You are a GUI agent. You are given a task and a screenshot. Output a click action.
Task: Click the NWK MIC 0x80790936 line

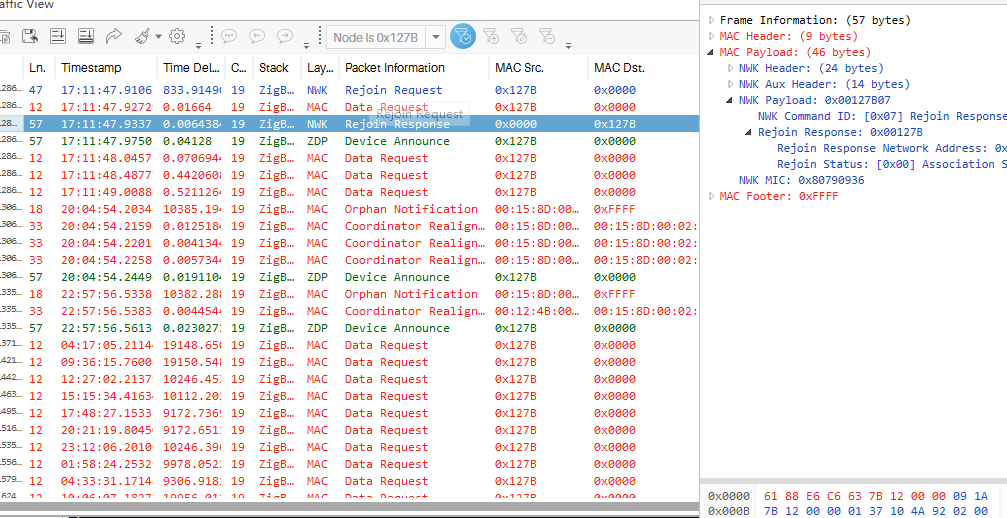pos(801,180)
